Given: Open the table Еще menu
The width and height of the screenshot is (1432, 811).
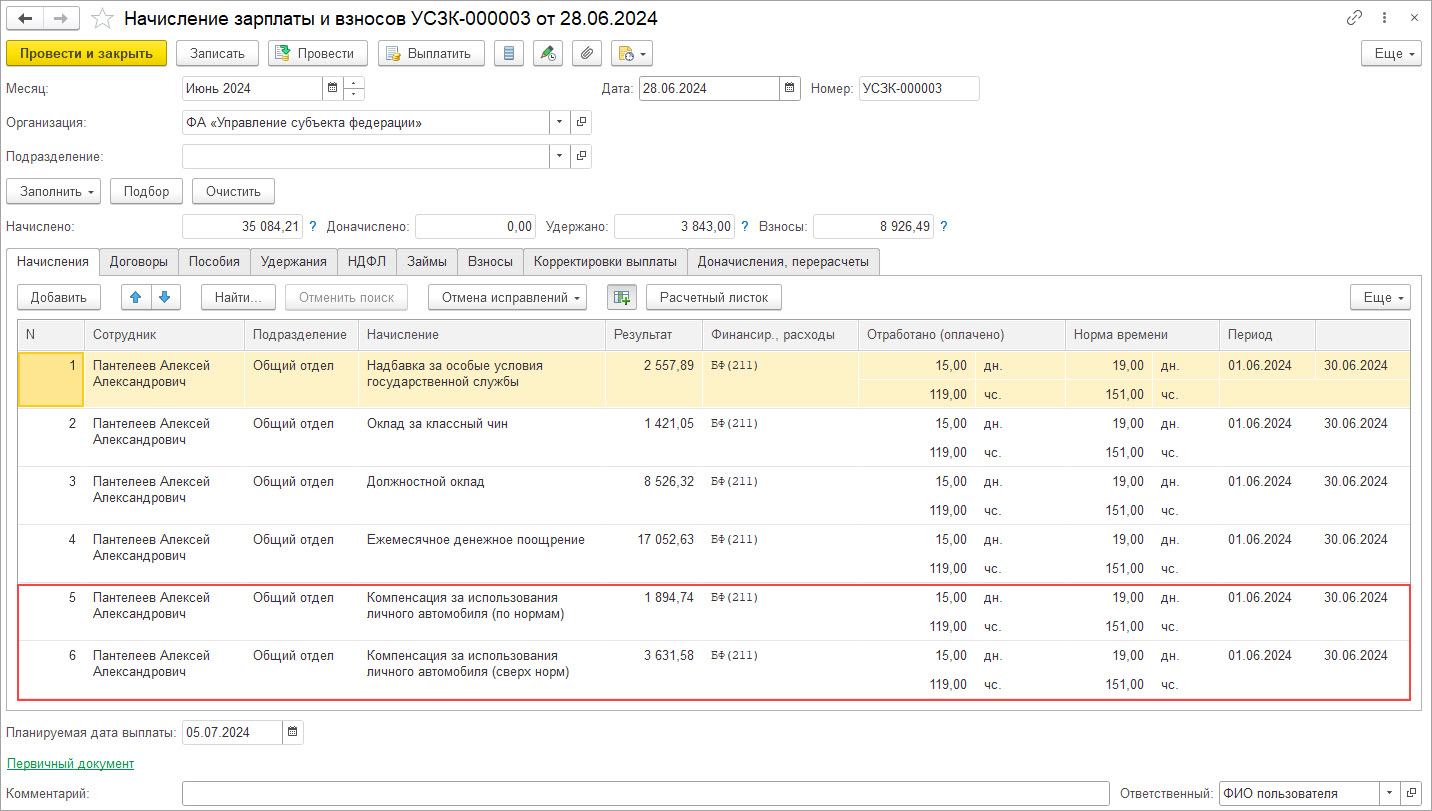Looking at the screenshot, I should (x=1380, y=297).
